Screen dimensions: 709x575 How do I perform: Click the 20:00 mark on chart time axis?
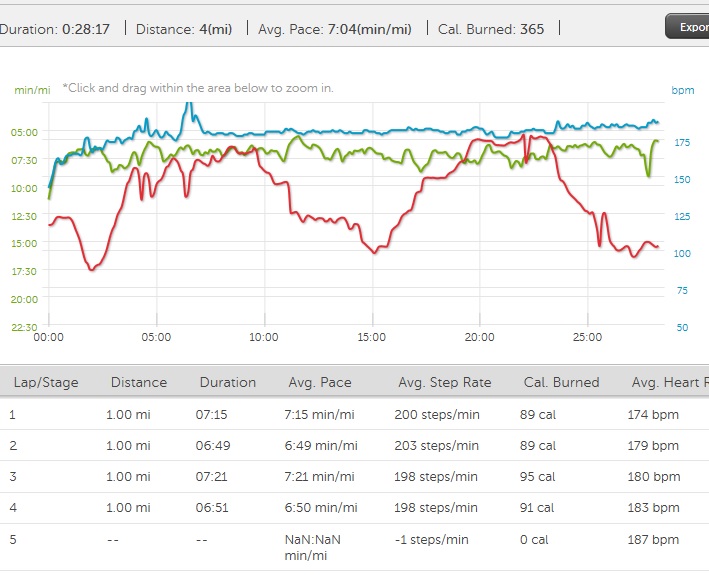pos(480,337)
